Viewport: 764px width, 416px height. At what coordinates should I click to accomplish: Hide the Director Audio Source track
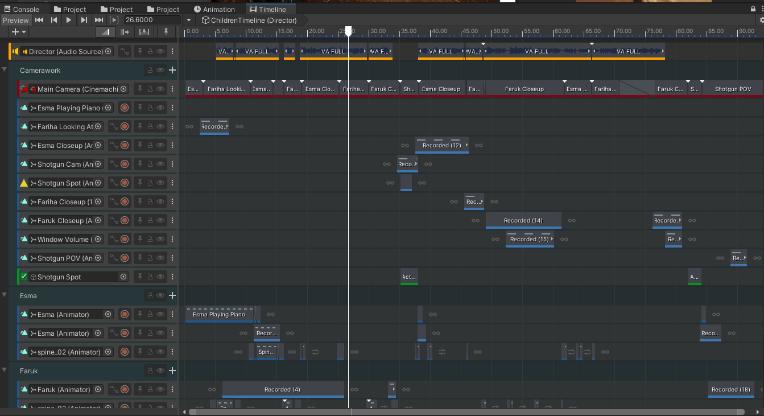pyautogui.click(x=160, y=52)
